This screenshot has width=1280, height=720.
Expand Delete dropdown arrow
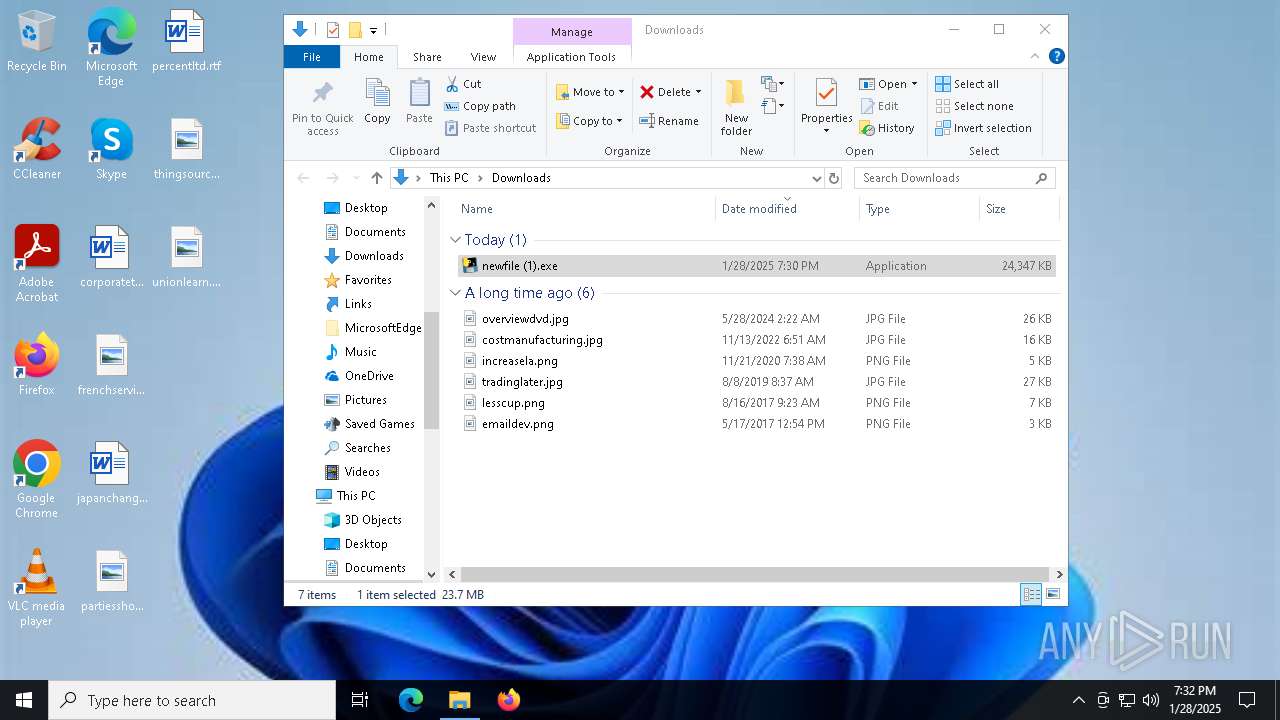coord(698,92)
